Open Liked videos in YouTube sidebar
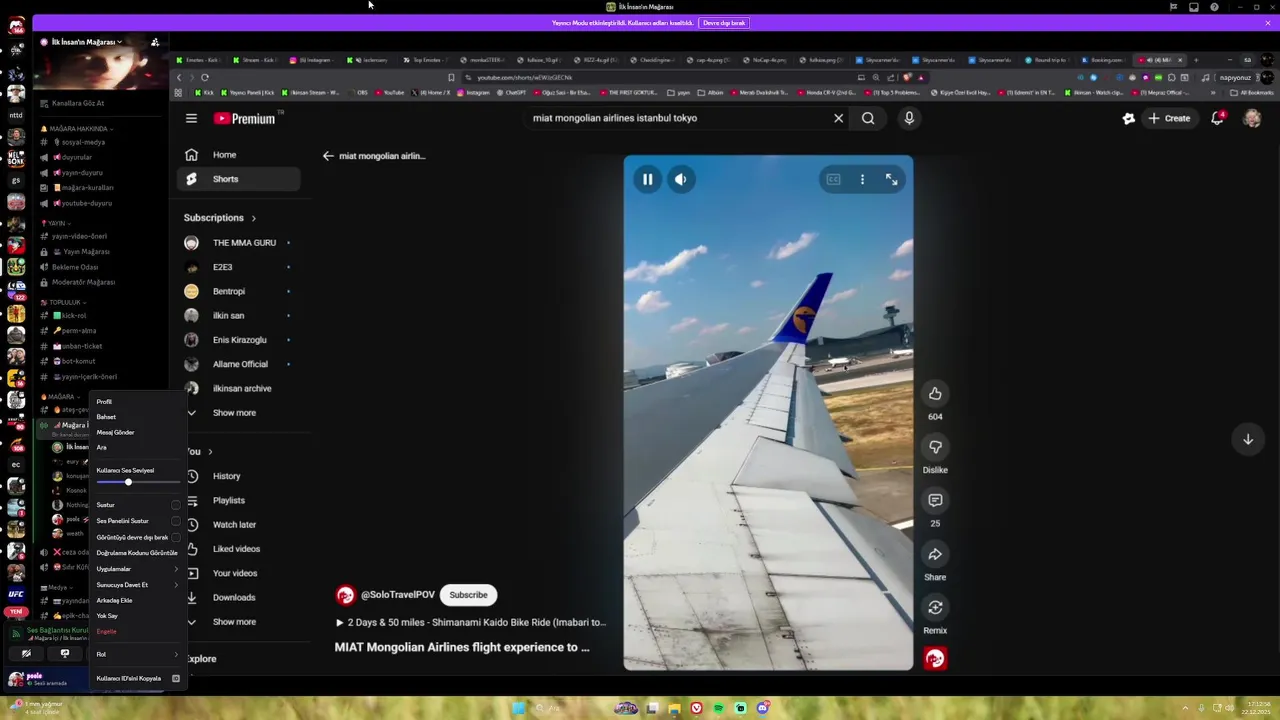The width and height of the screenshot is (1280, 720). click(239, 549)
